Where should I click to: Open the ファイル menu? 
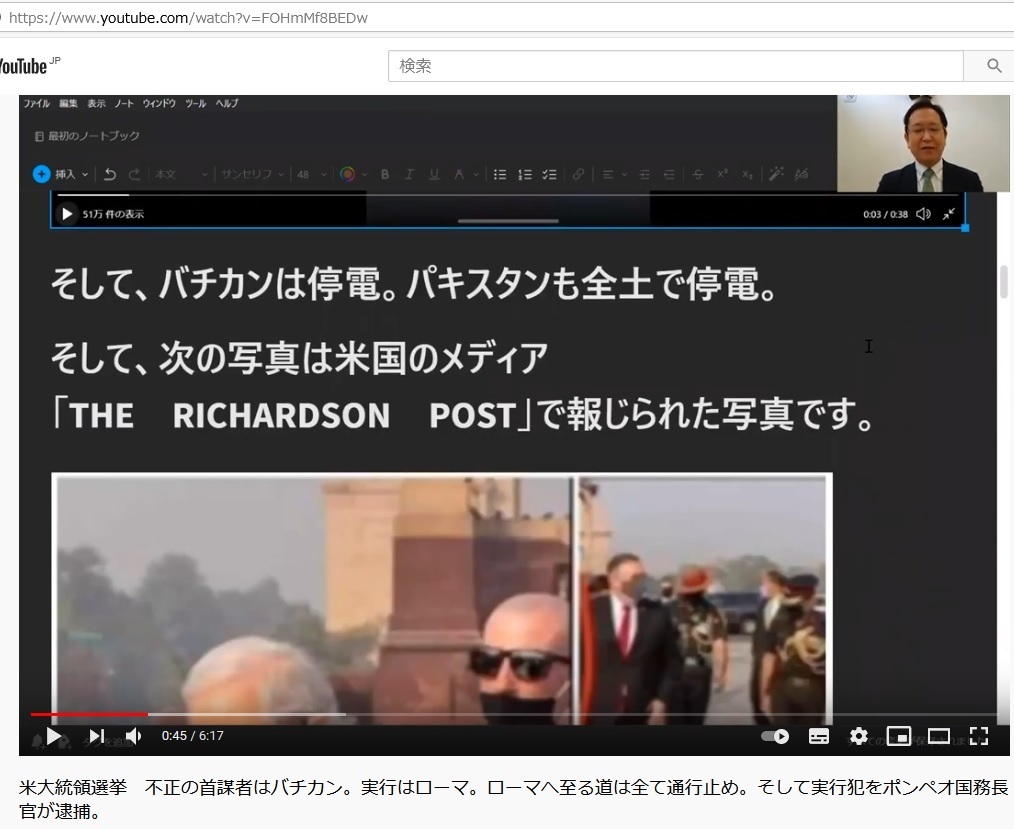click(37, 103)
